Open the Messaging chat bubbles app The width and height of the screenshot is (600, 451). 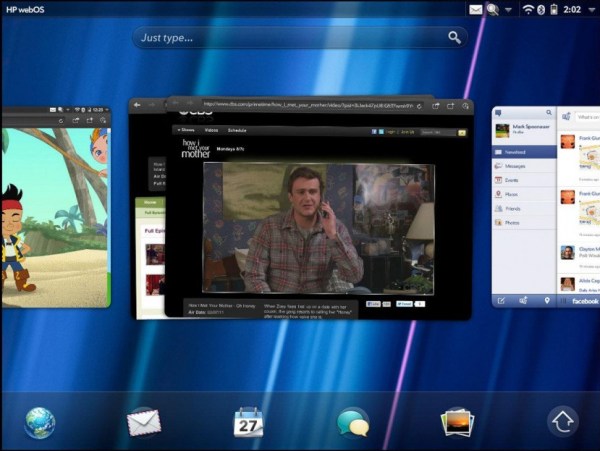click(x=353, y=423)
